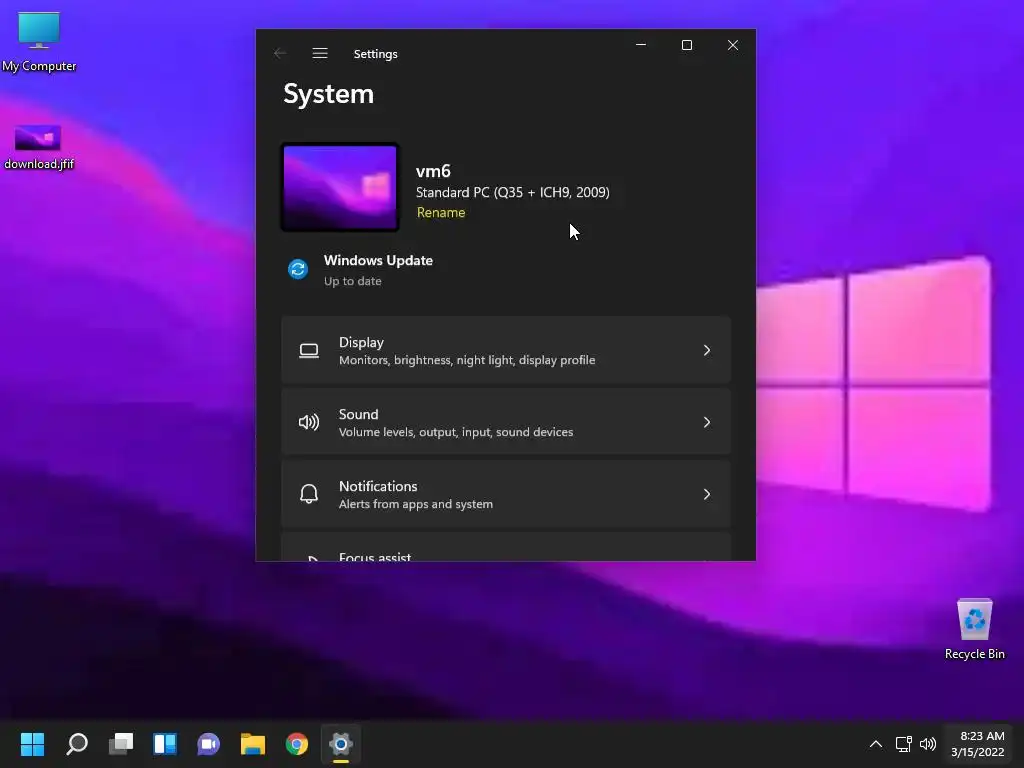Open Display settings row
The width and height of the screenshot is (1024, 768).
[505, 351]
